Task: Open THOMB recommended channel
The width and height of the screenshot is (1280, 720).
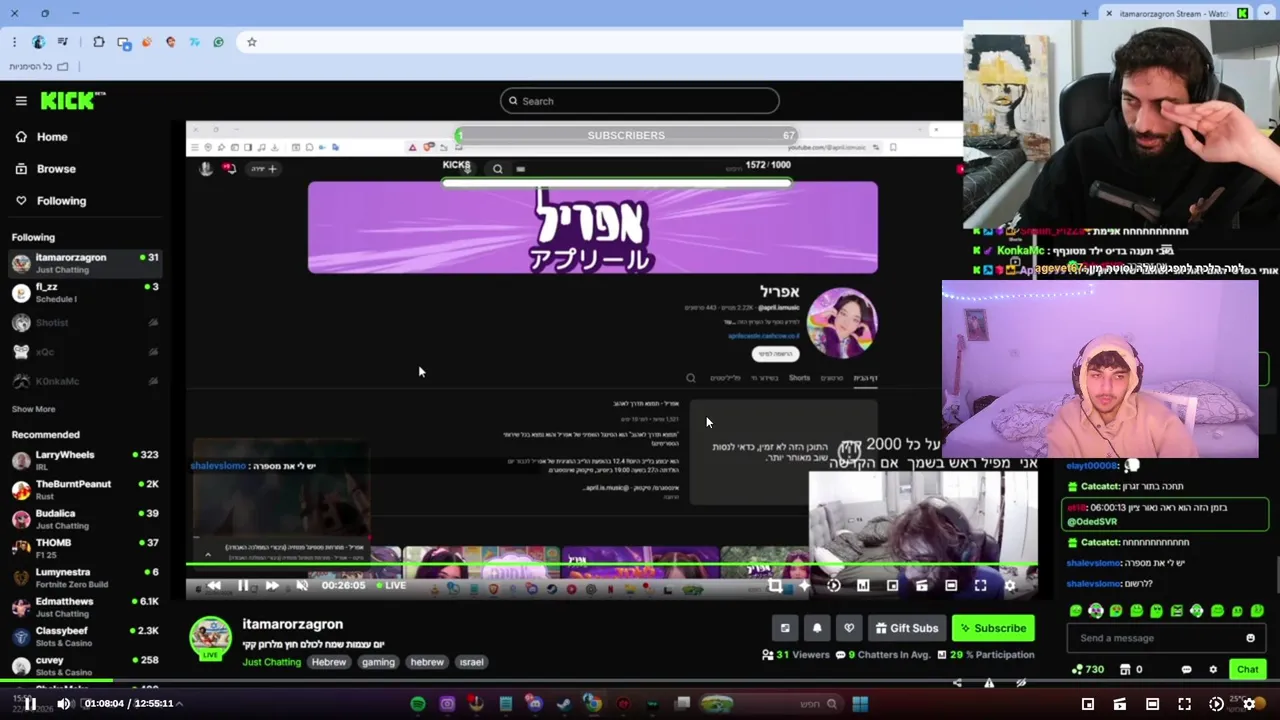Action: tap(85, 548)
